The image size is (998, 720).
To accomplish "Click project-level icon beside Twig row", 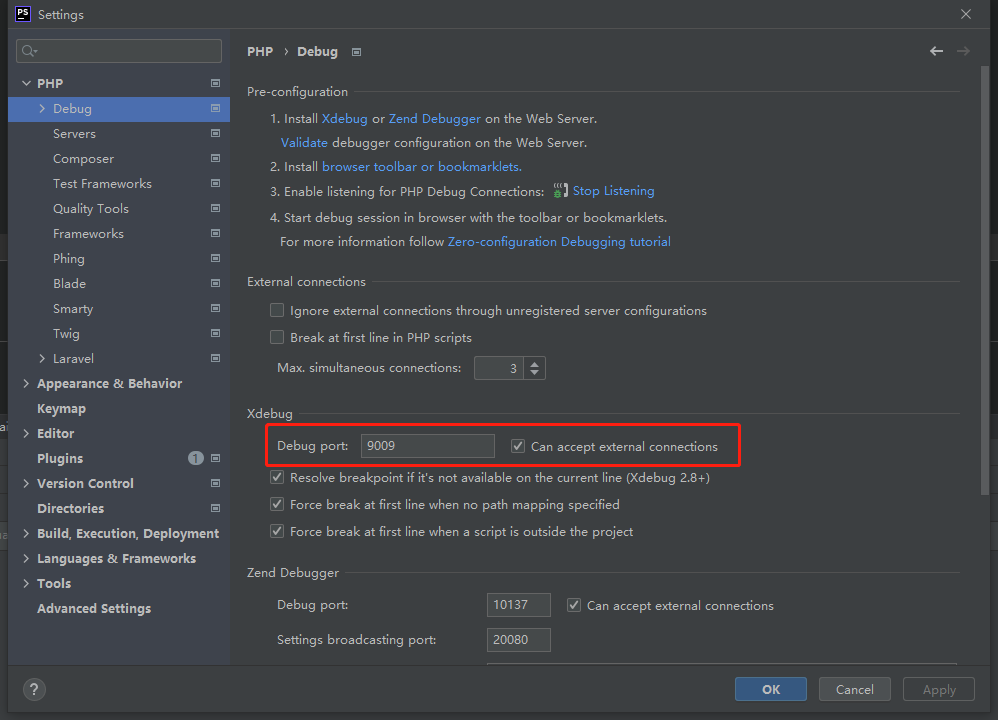I will pos(215,333).
